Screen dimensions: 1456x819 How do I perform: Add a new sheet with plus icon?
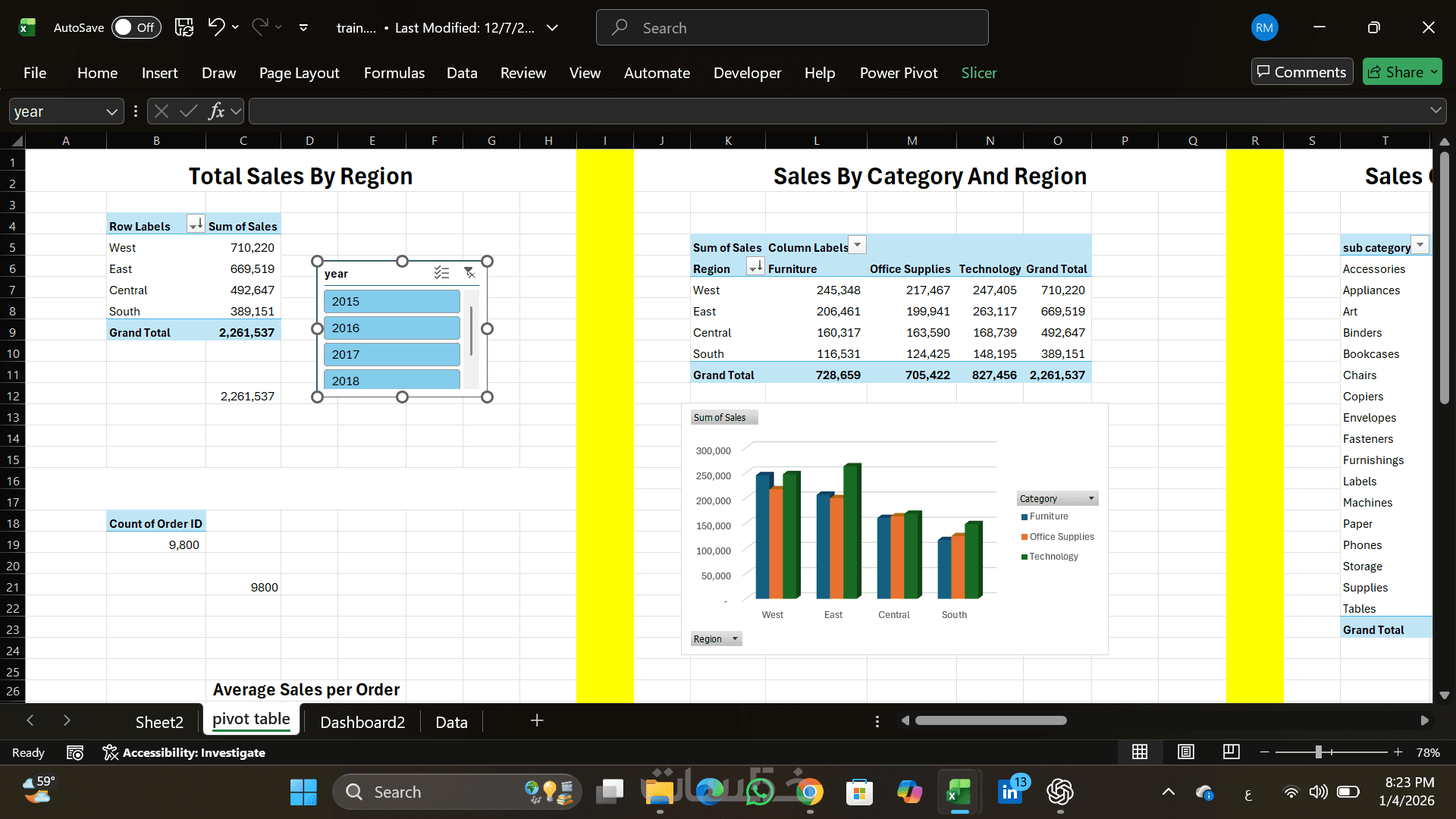pyautogui.click(x=537, y=720)
